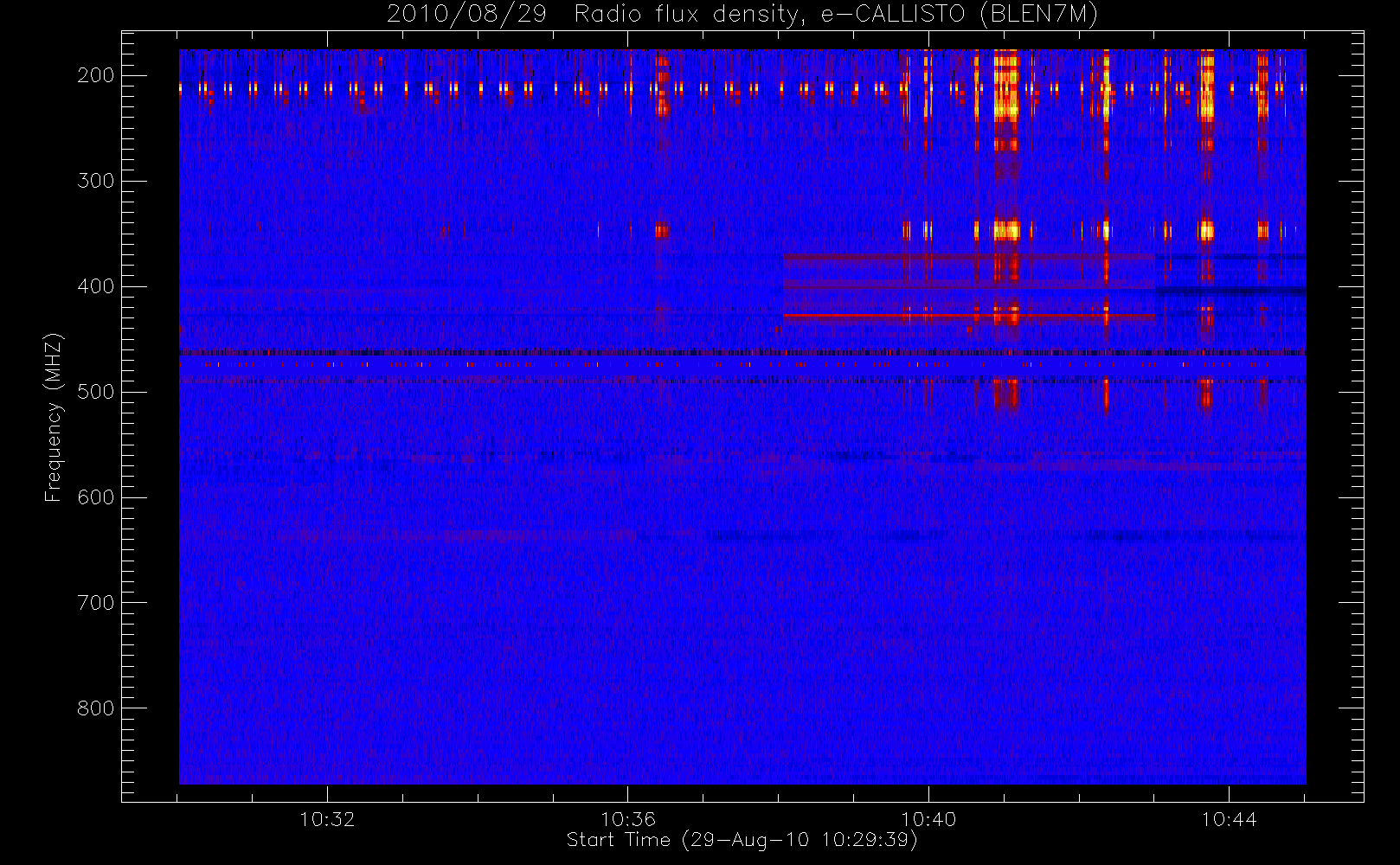Click the 300 frequency tick label
This screenshot has height=865, width=1400.
click(x=96, y=181)
